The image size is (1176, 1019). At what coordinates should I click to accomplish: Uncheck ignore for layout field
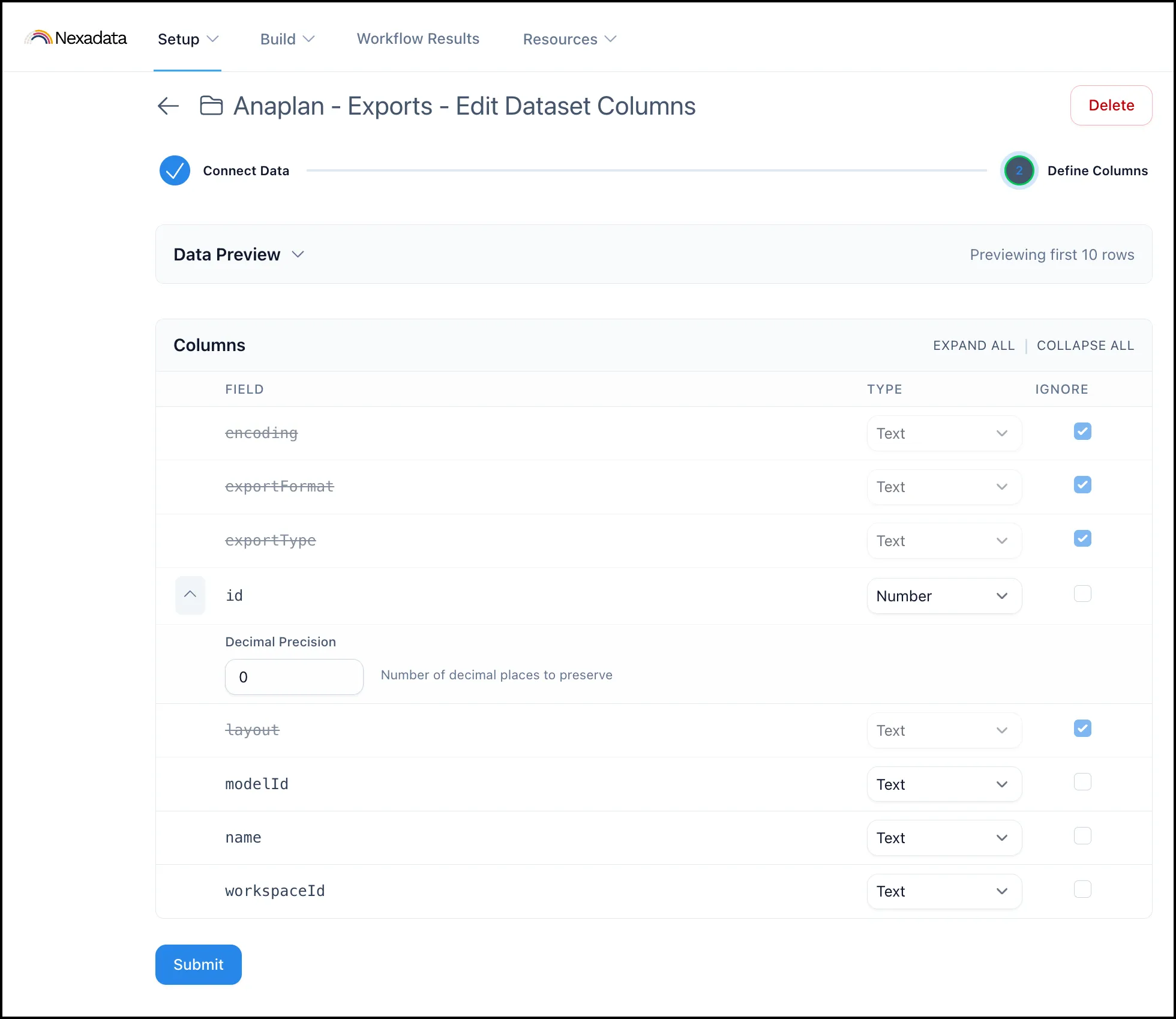tap(1082, 729)
